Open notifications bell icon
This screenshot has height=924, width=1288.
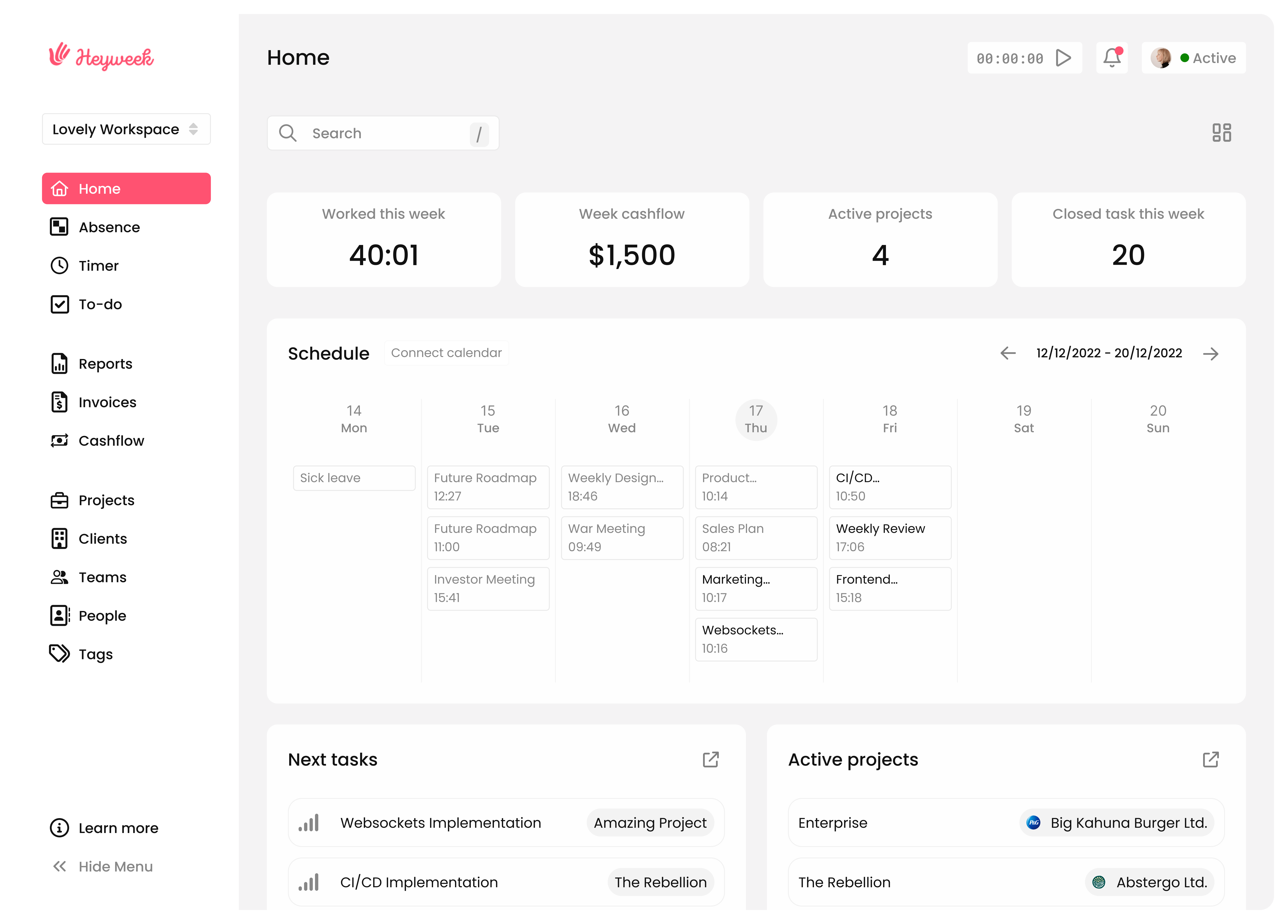[x=1111, y=58]
